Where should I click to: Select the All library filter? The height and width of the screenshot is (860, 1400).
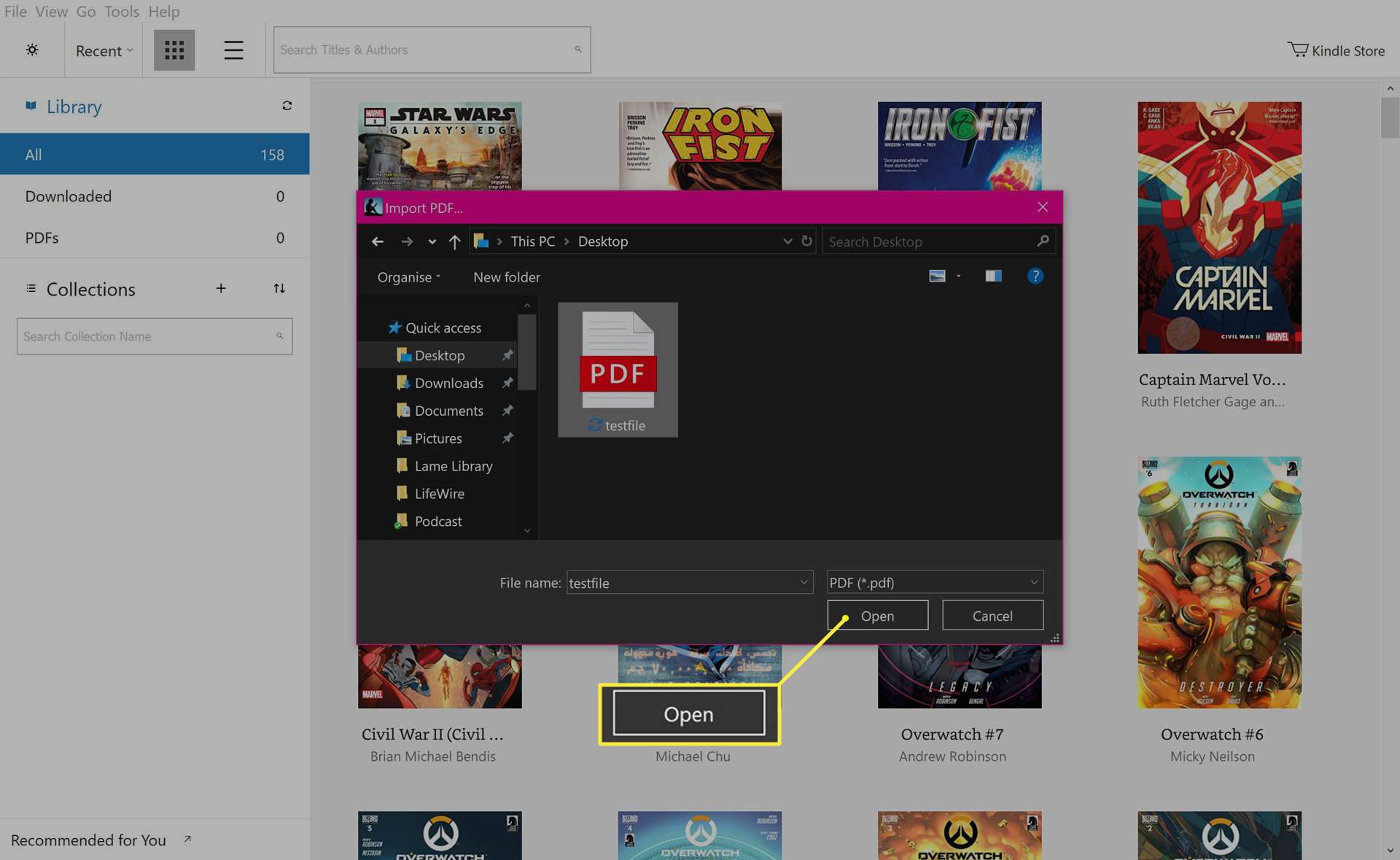coord(155,154)
